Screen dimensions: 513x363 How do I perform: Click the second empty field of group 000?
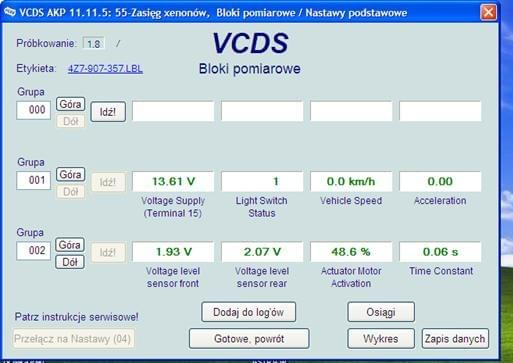click(x=262, y=111)
